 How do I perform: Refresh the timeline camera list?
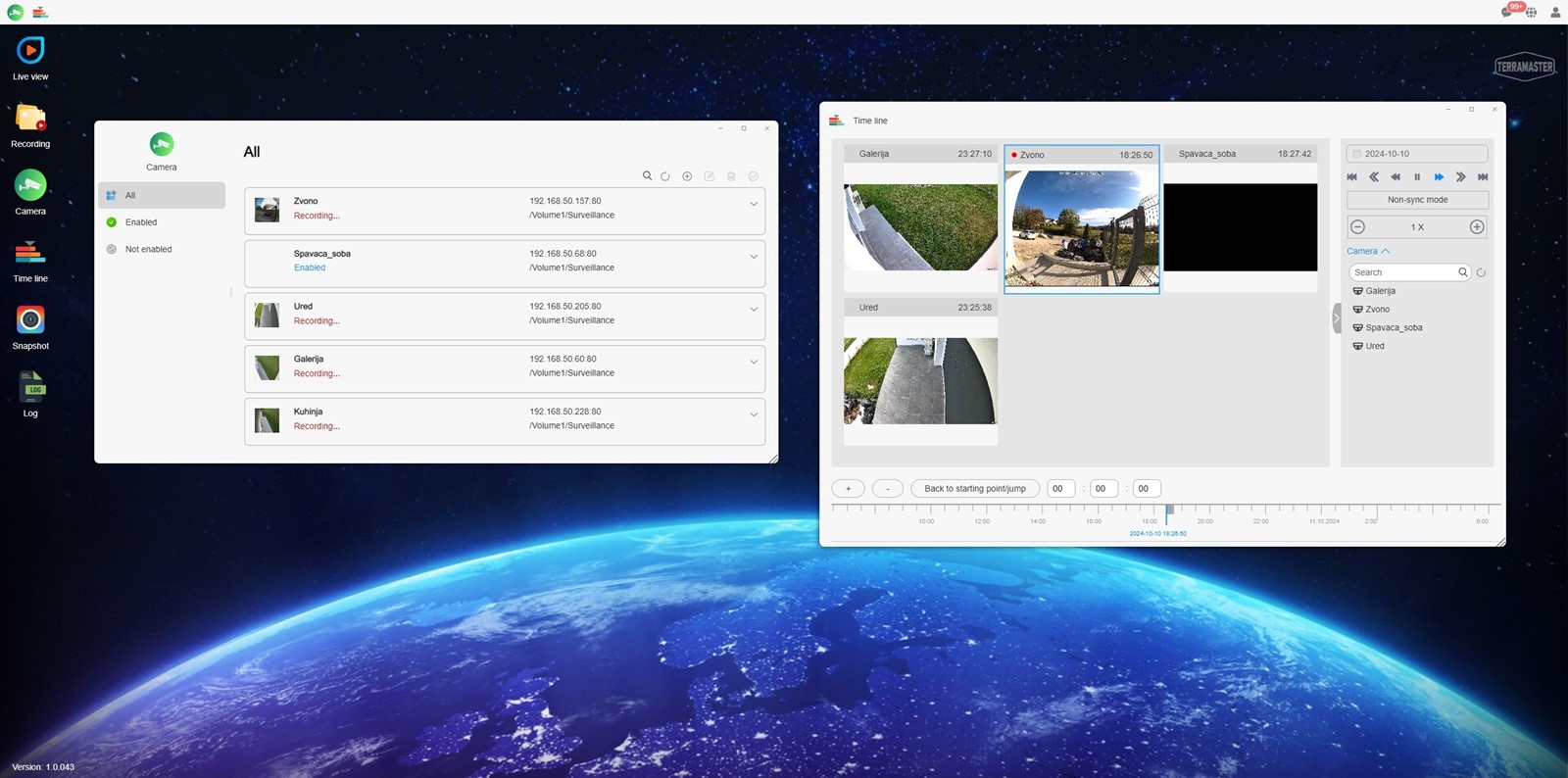click(1481, 272)
